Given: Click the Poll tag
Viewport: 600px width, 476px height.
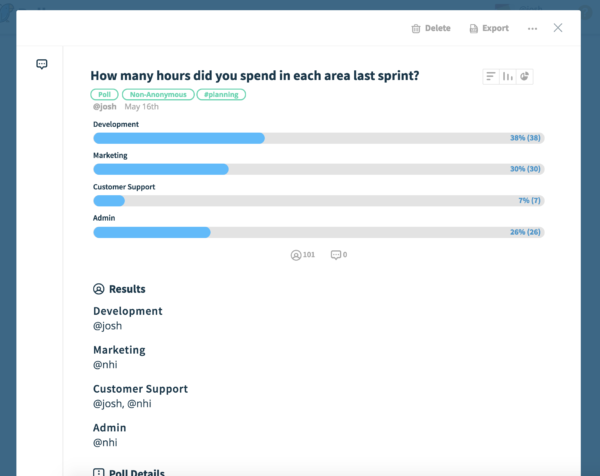Looking at the screenshot, I should click(104, 95).
